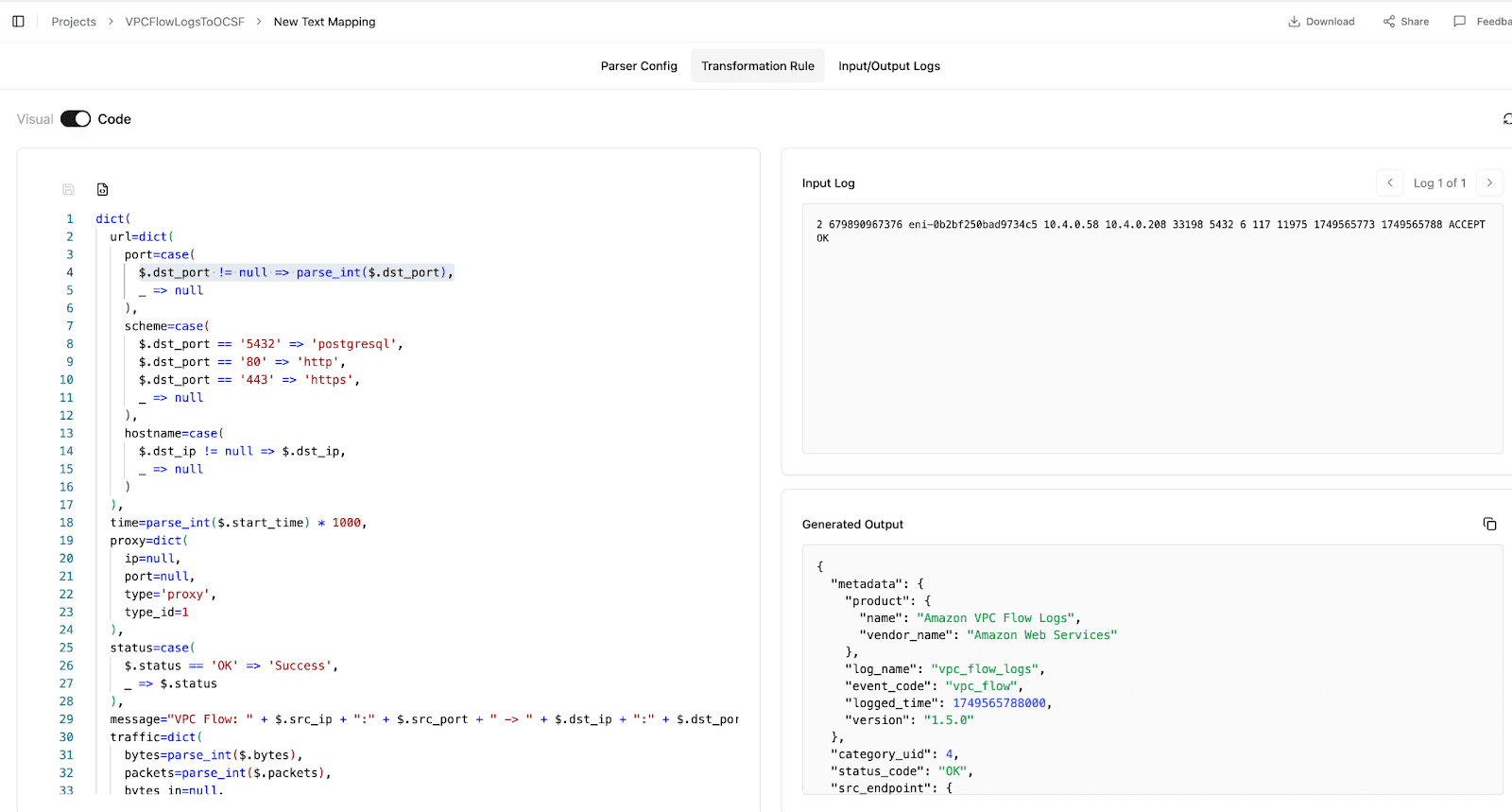
Task: Click the 'hostname=case(' code line
Action: tap(174, 434)
